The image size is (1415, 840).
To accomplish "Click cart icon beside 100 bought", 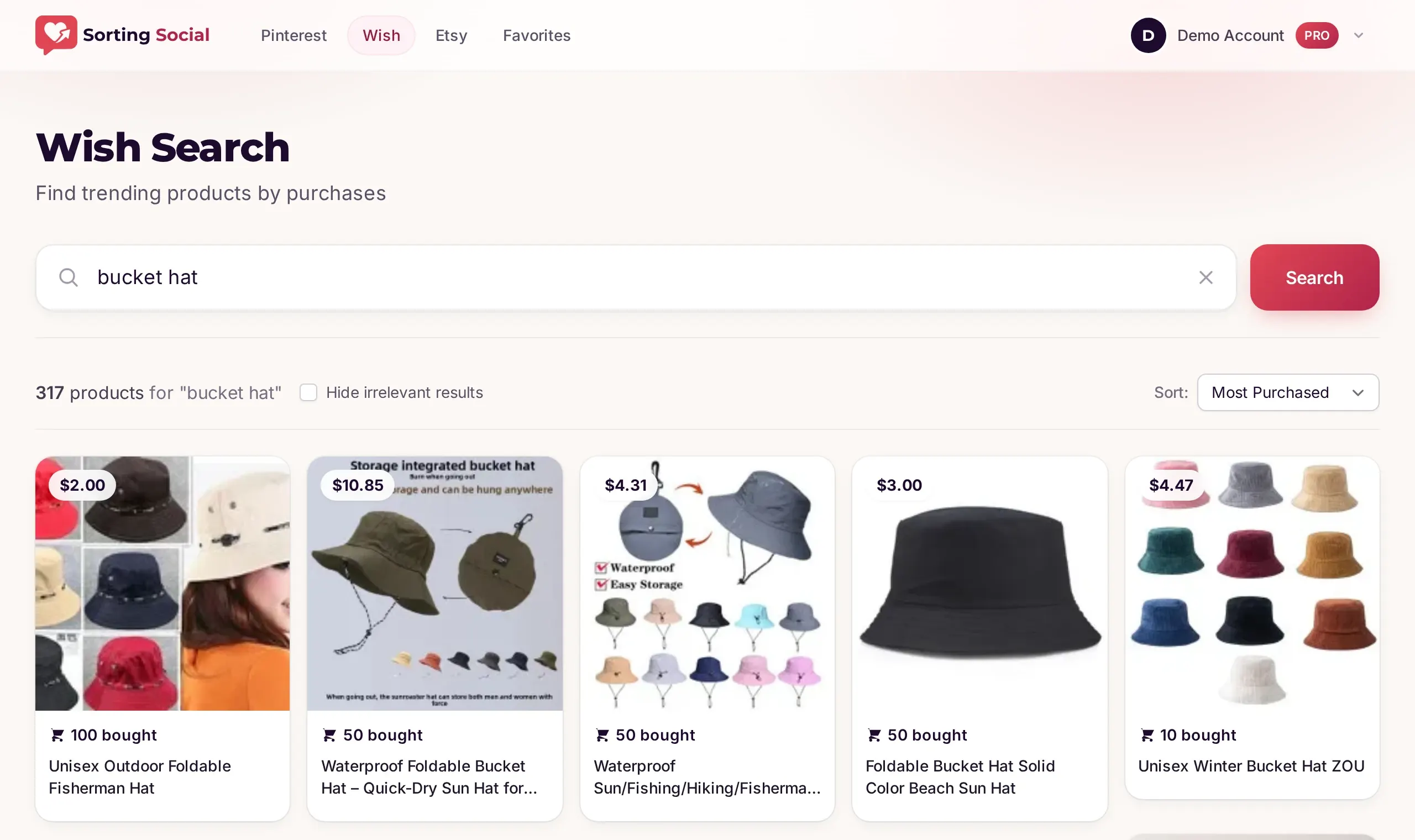I will pyautogui.click(x=57, y=734).
